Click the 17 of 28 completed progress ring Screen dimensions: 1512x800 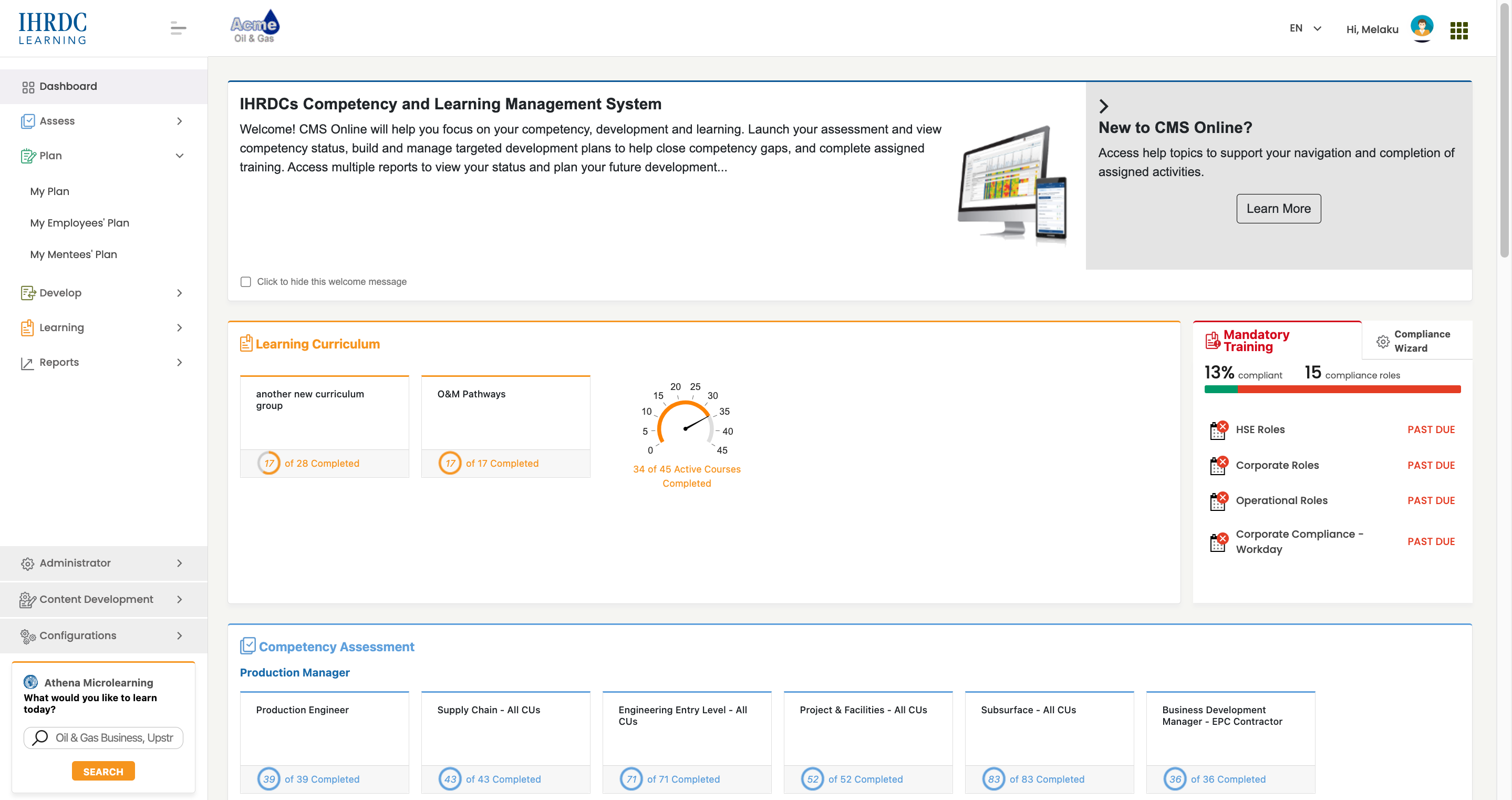269,463
